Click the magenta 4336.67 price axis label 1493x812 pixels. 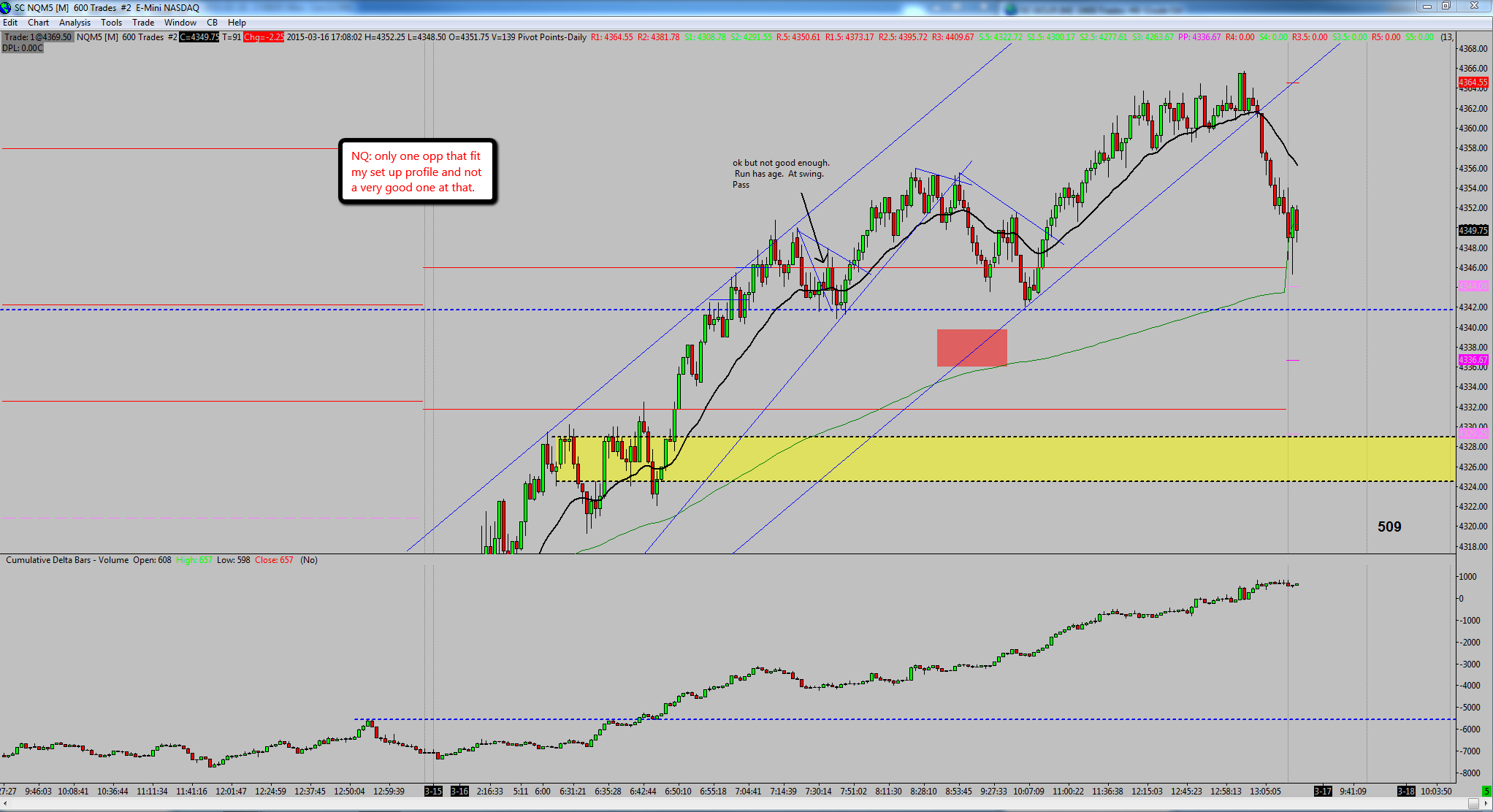[1473, 360]
